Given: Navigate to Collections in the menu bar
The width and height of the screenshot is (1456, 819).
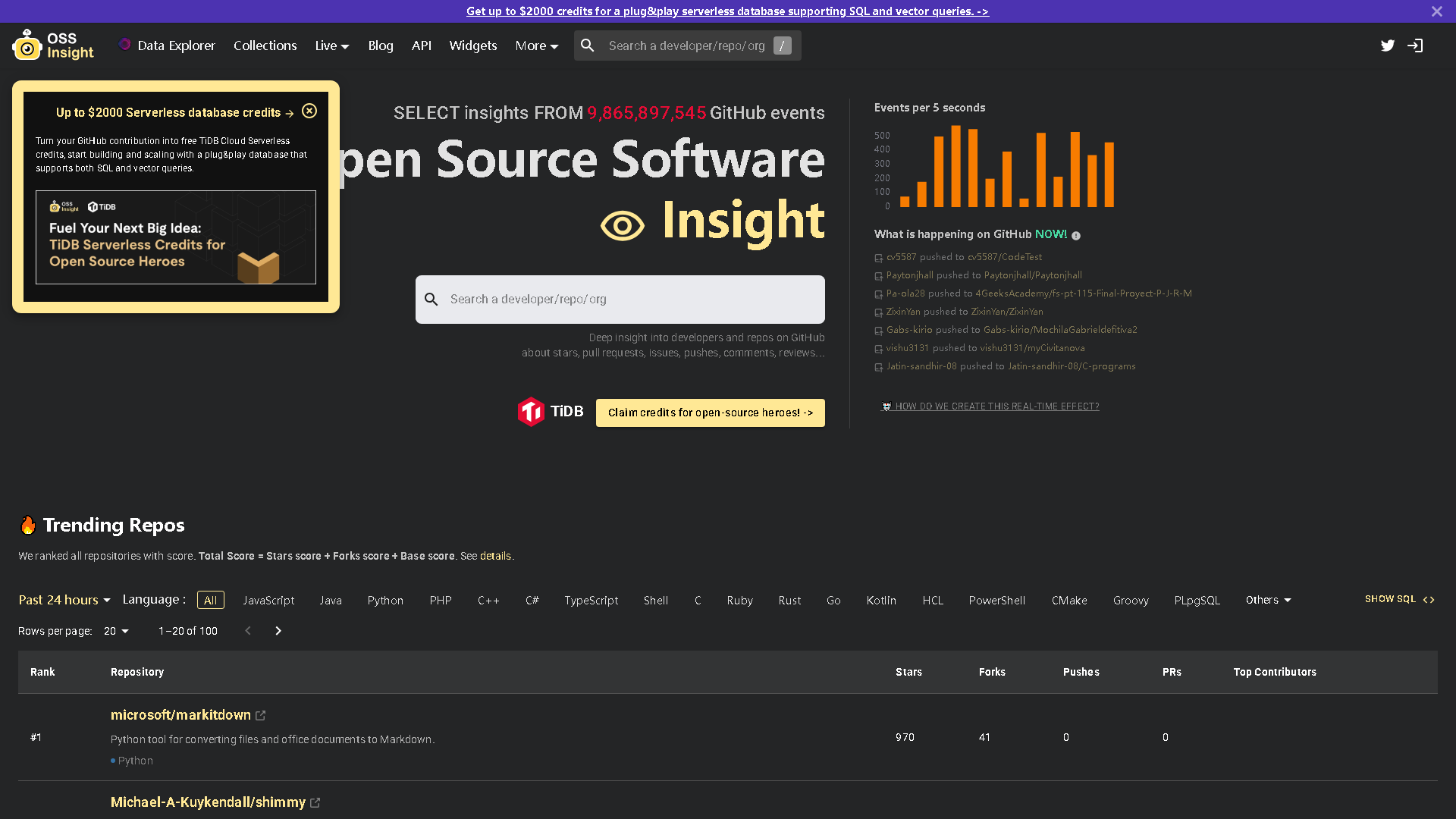Looking at the screenshot, I should click(265, 45).
